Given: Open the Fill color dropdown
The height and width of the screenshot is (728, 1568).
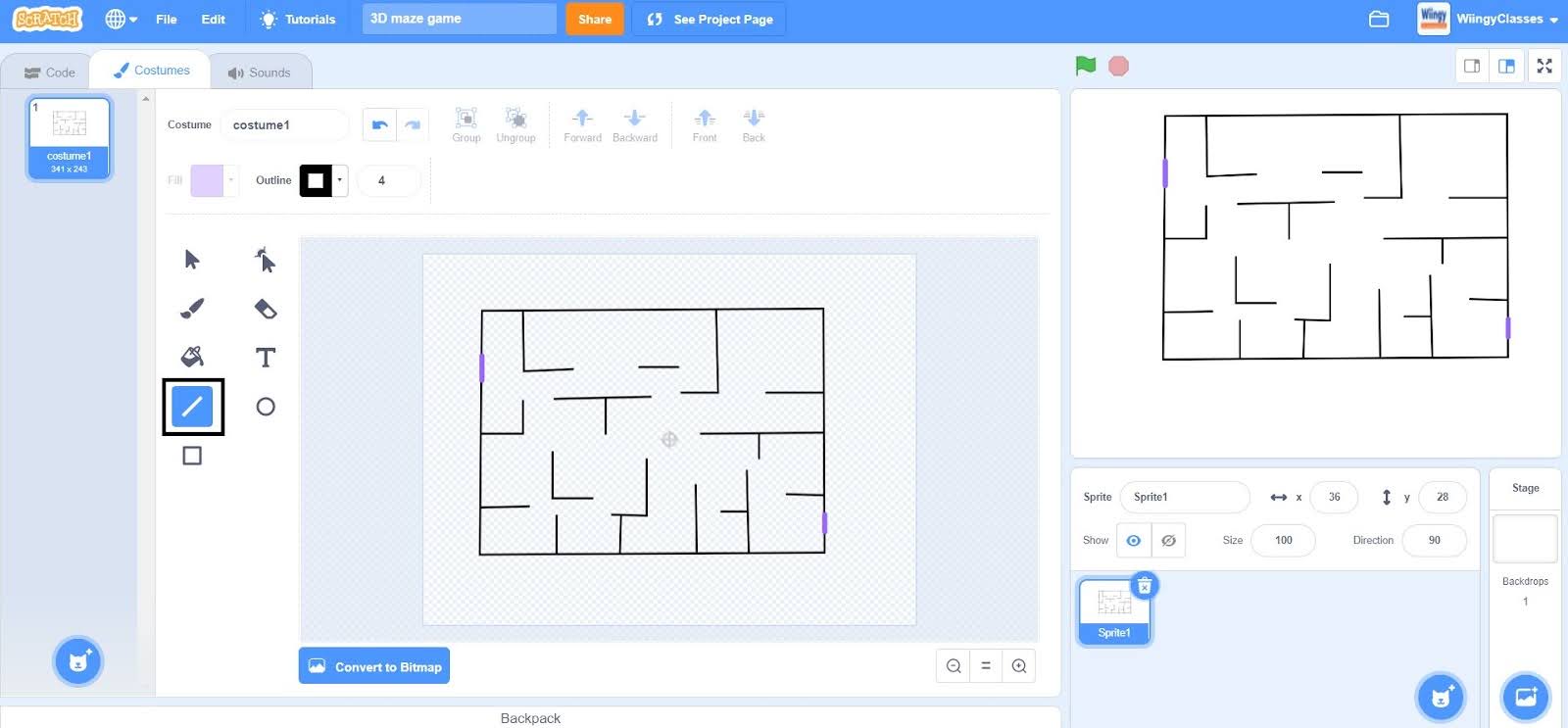Looking at the screenshot, I should (231, 180).
